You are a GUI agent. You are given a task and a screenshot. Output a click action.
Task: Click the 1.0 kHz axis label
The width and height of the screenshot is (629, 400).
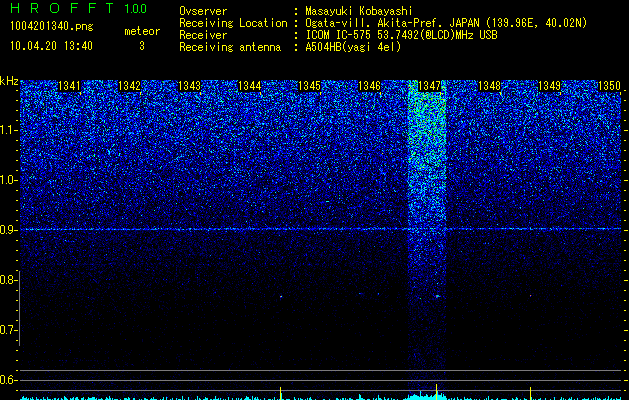click(7, 180)
